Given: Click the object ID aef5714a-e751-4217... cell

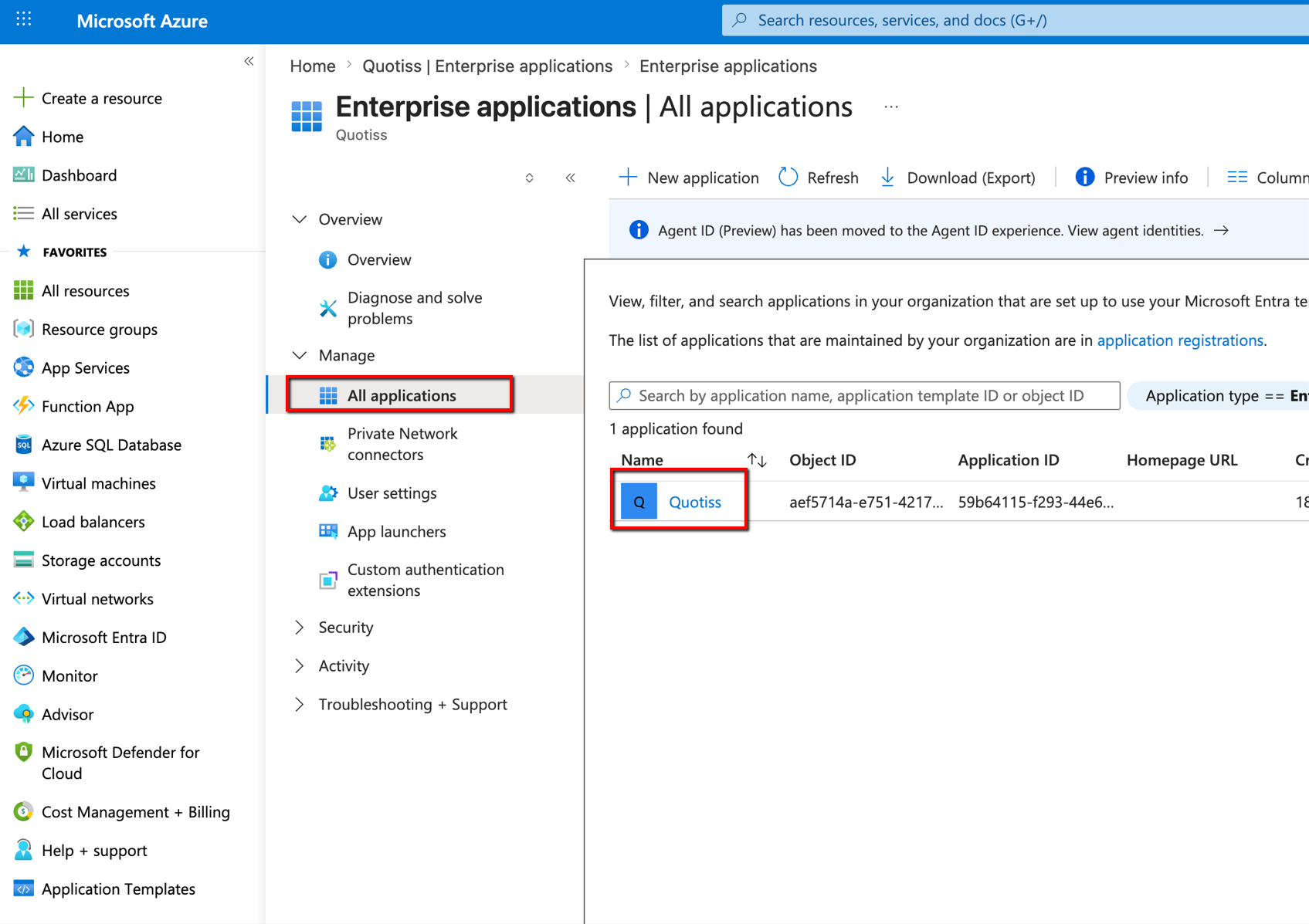Looking at the screenshot, I should click(866, 503).
